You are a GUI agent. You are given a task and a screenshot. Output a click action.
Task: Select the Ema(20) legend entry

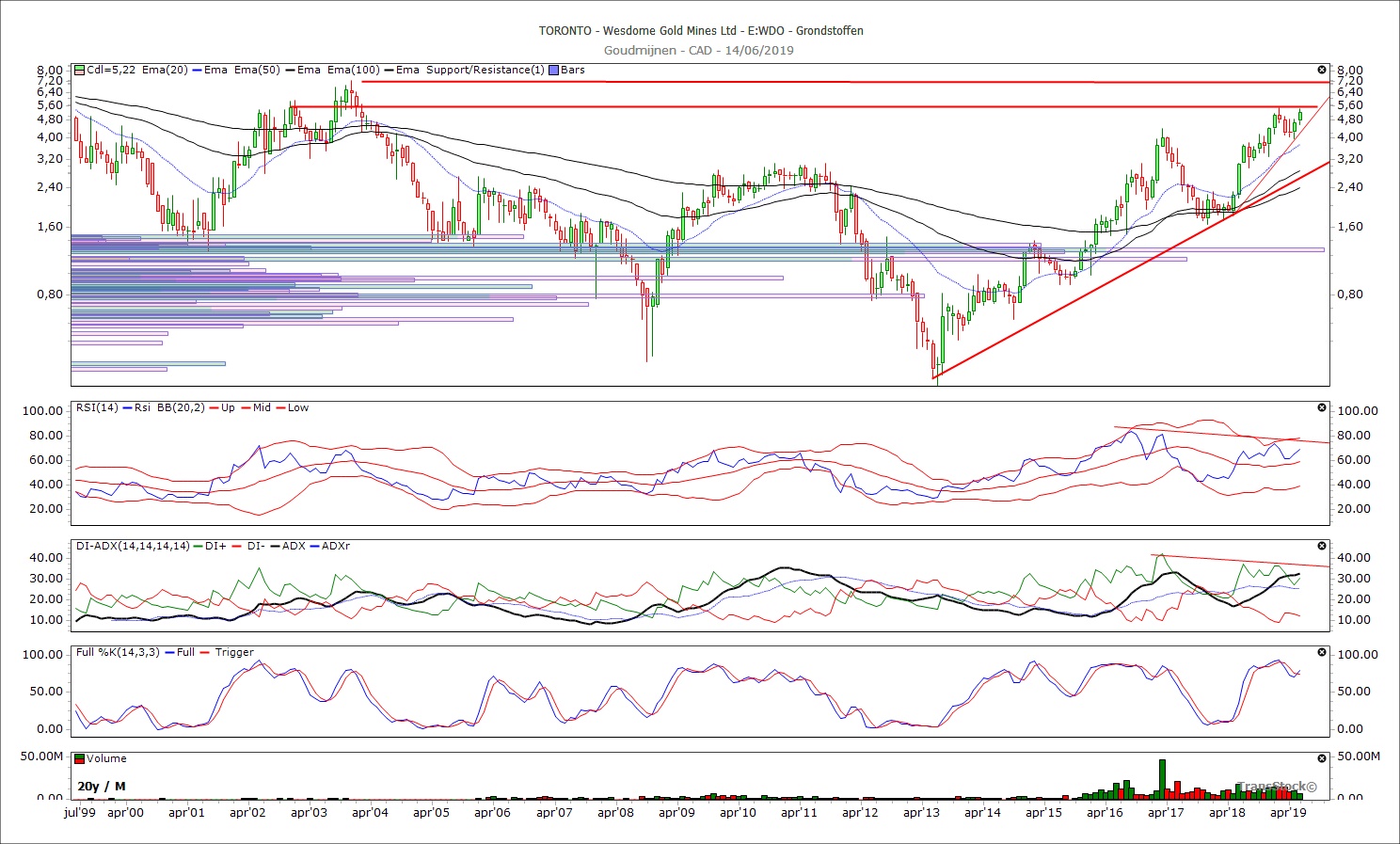point(165,70)
